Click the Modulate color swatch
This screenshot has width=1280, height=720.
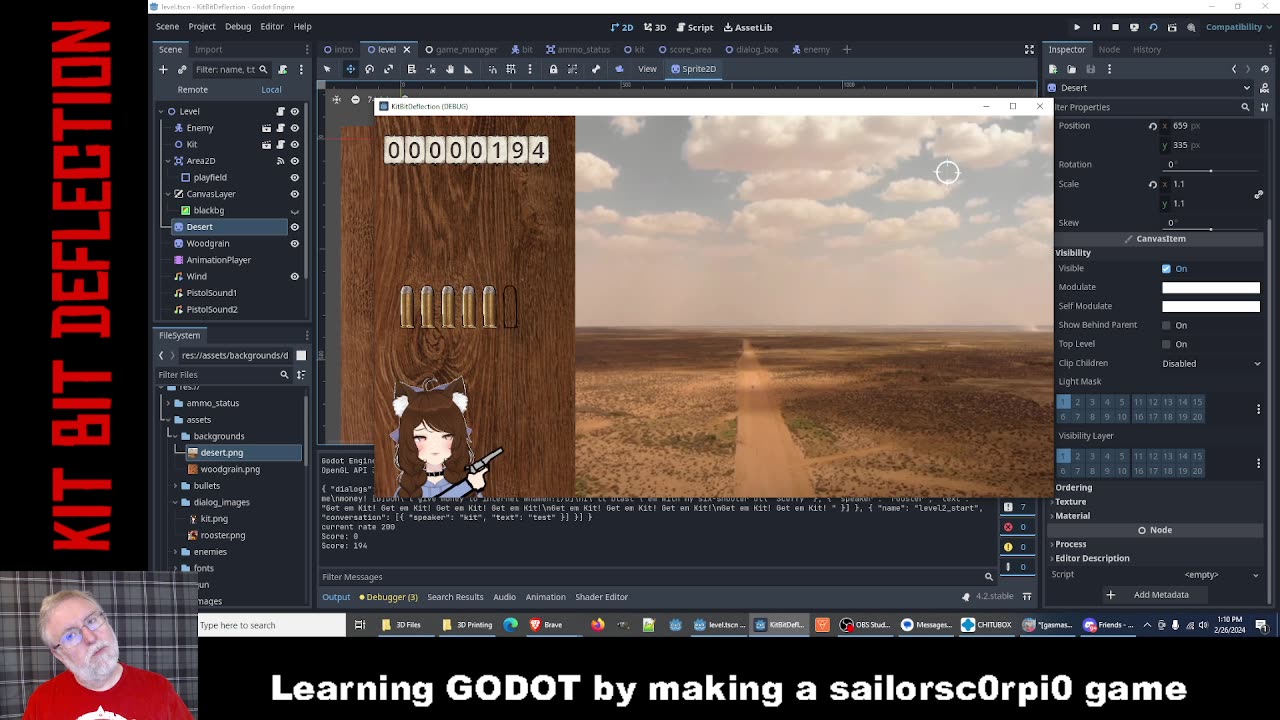pos(1211,287)
